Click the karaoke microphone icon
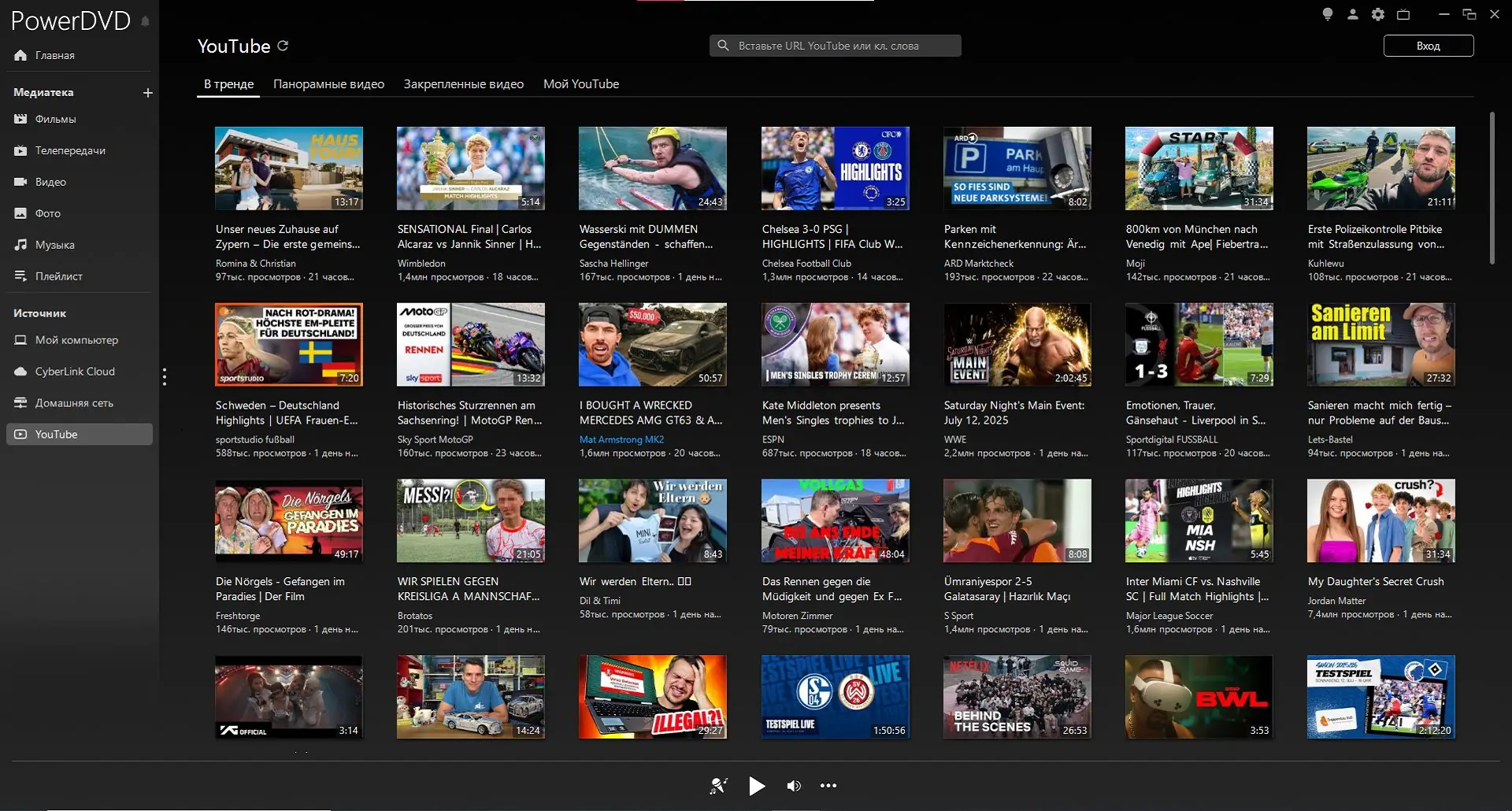1512x811 pixels. [x=718, y=786]
